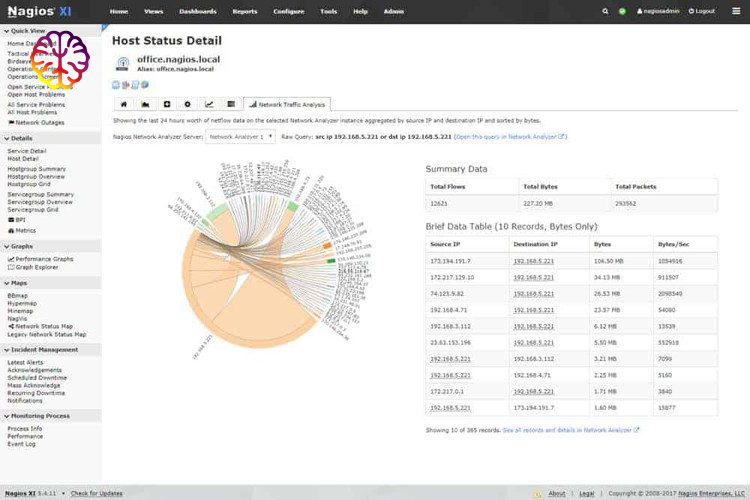Open the Views menu
This screenshot has height=500, width=750.
pyautogui.click(x=154, y=11)
